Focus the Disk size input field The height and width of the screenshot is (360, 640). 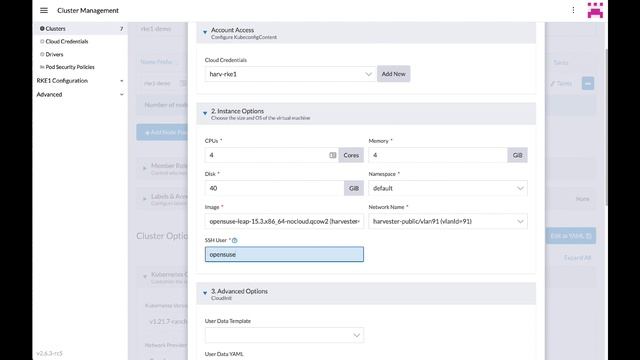pyautogui.click(x=274, y=188)
